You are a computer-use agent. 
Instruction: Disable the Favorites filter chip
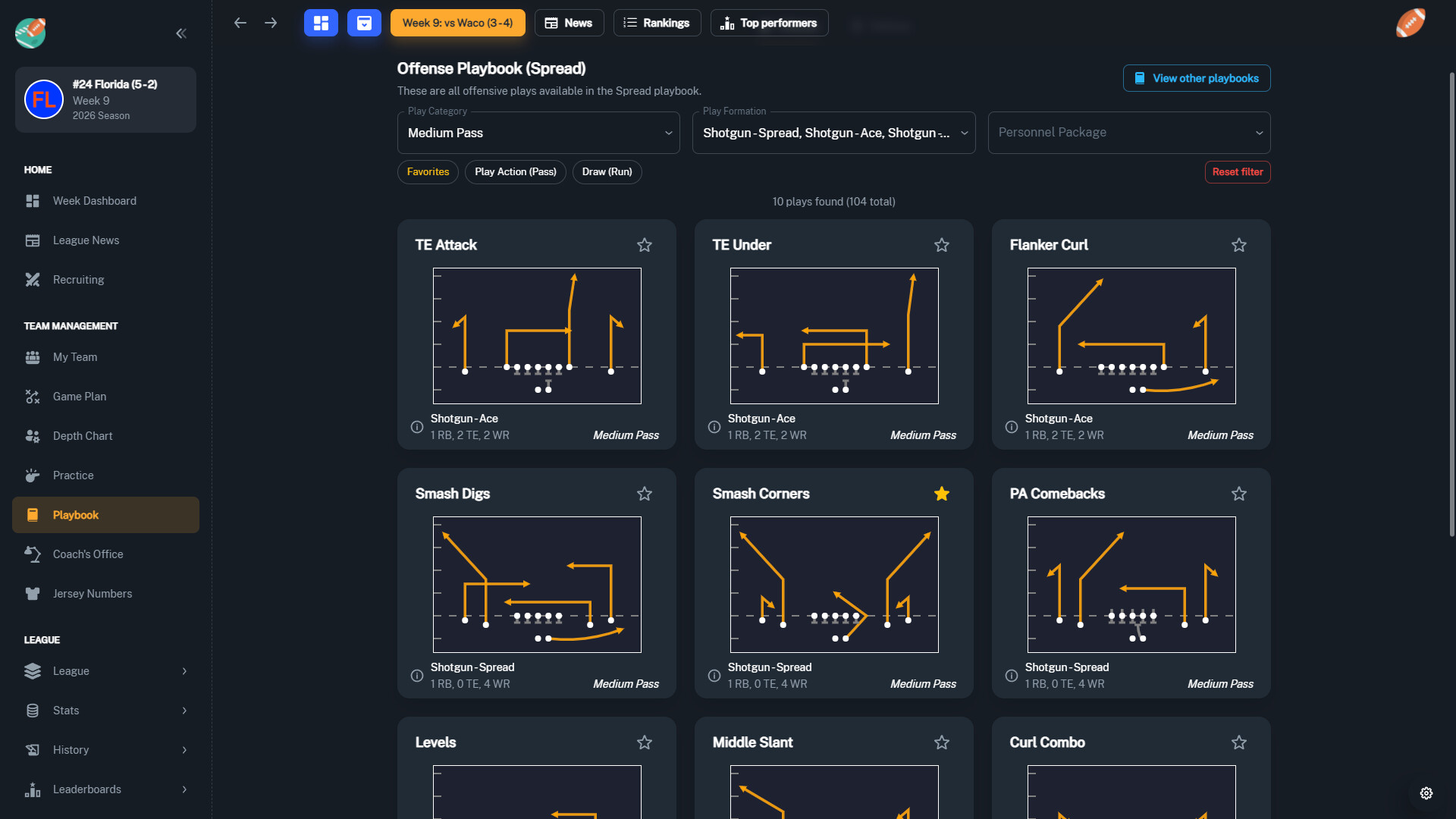[428, 172]
